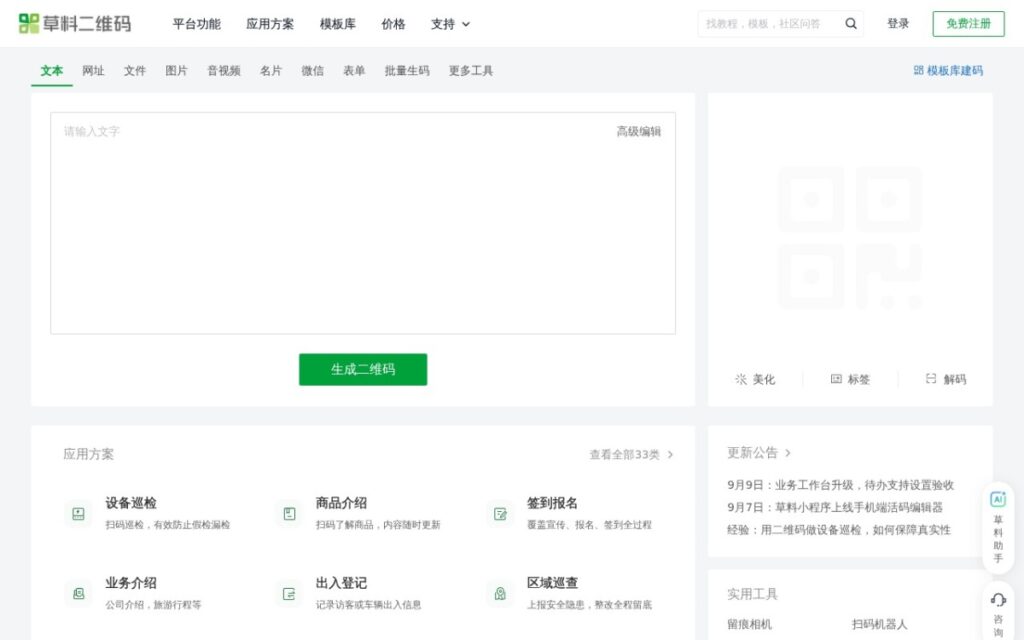Screen dimensions: 1024x640
Task: Open the 设备巡检 solution title
Action: (131, 503)
